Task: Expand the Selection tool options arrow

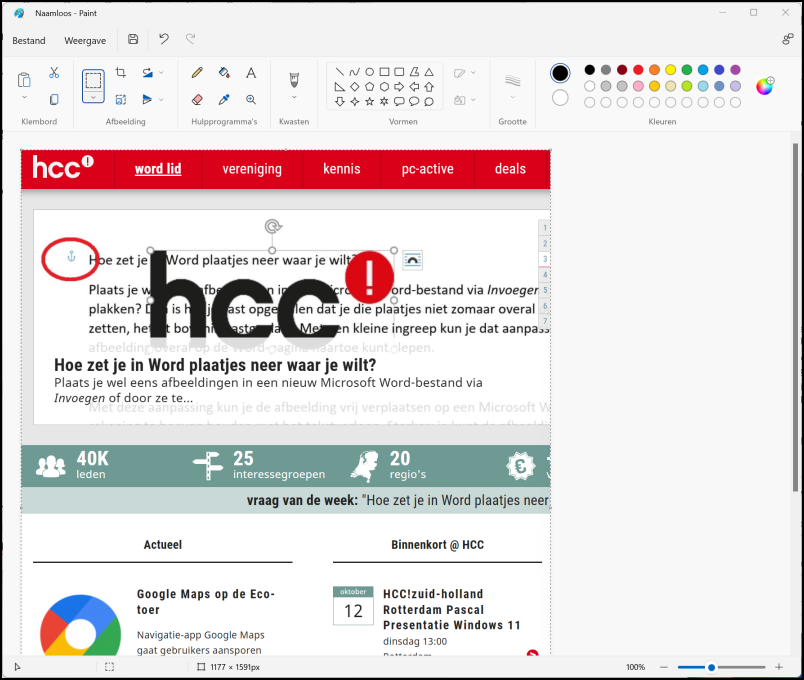Action: point(93,97)
